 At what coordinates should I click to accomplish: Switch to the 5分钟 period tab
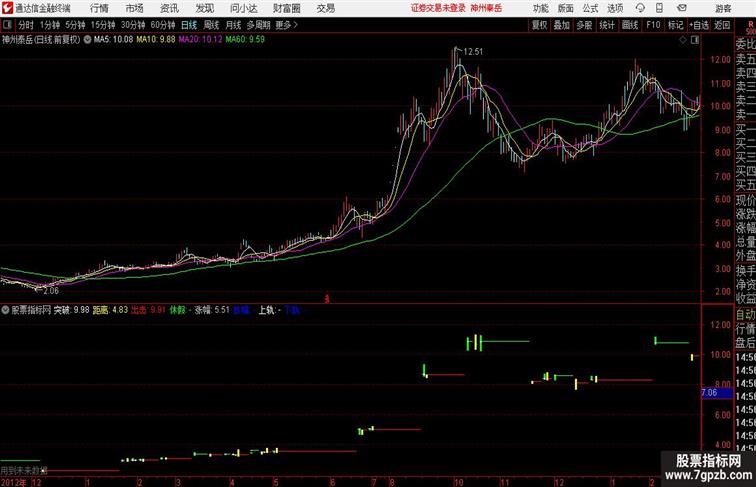point(75,25)
